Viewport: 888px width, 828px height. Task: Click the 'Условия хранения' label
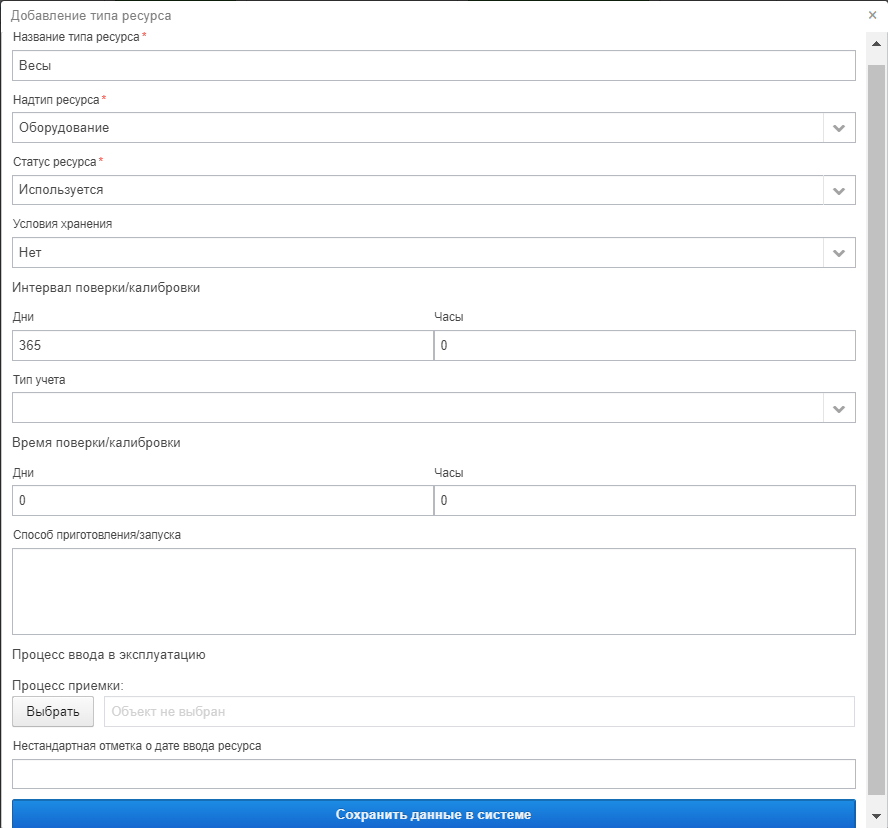(x=62, y=224)
